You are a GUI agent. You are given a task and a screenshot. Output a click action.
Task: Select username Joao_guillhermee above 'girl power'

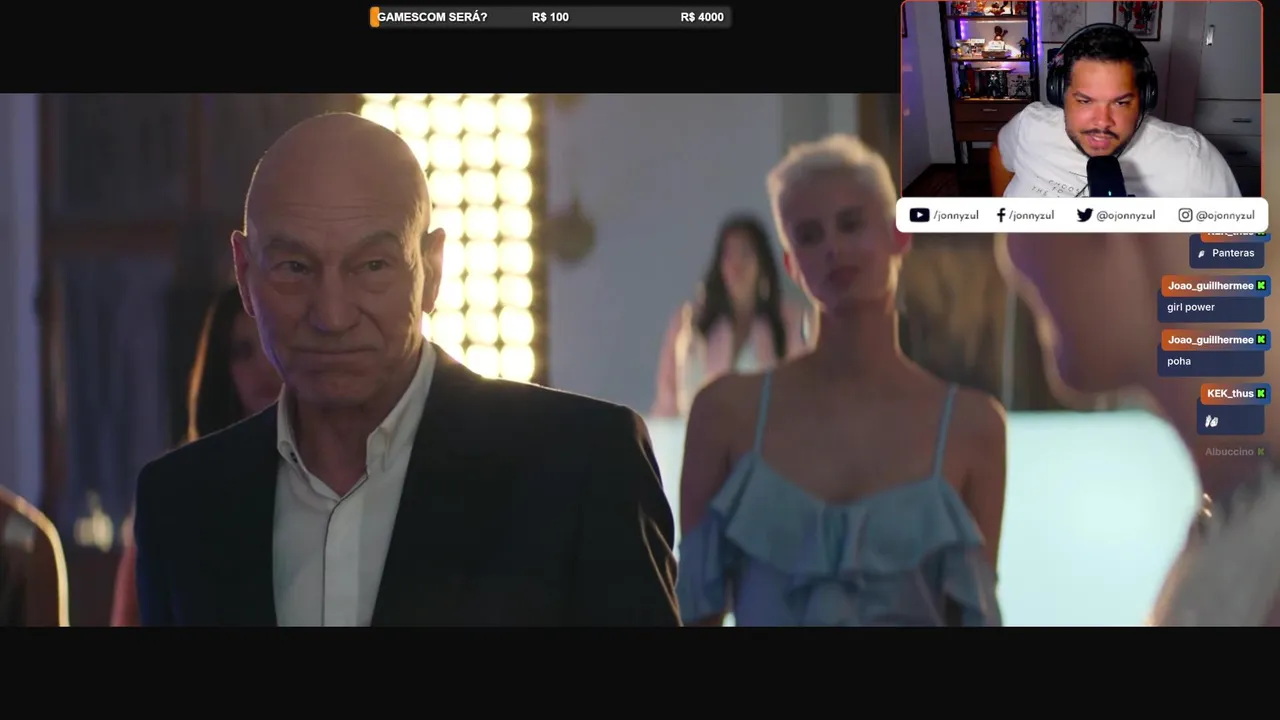pos(1210,285)
